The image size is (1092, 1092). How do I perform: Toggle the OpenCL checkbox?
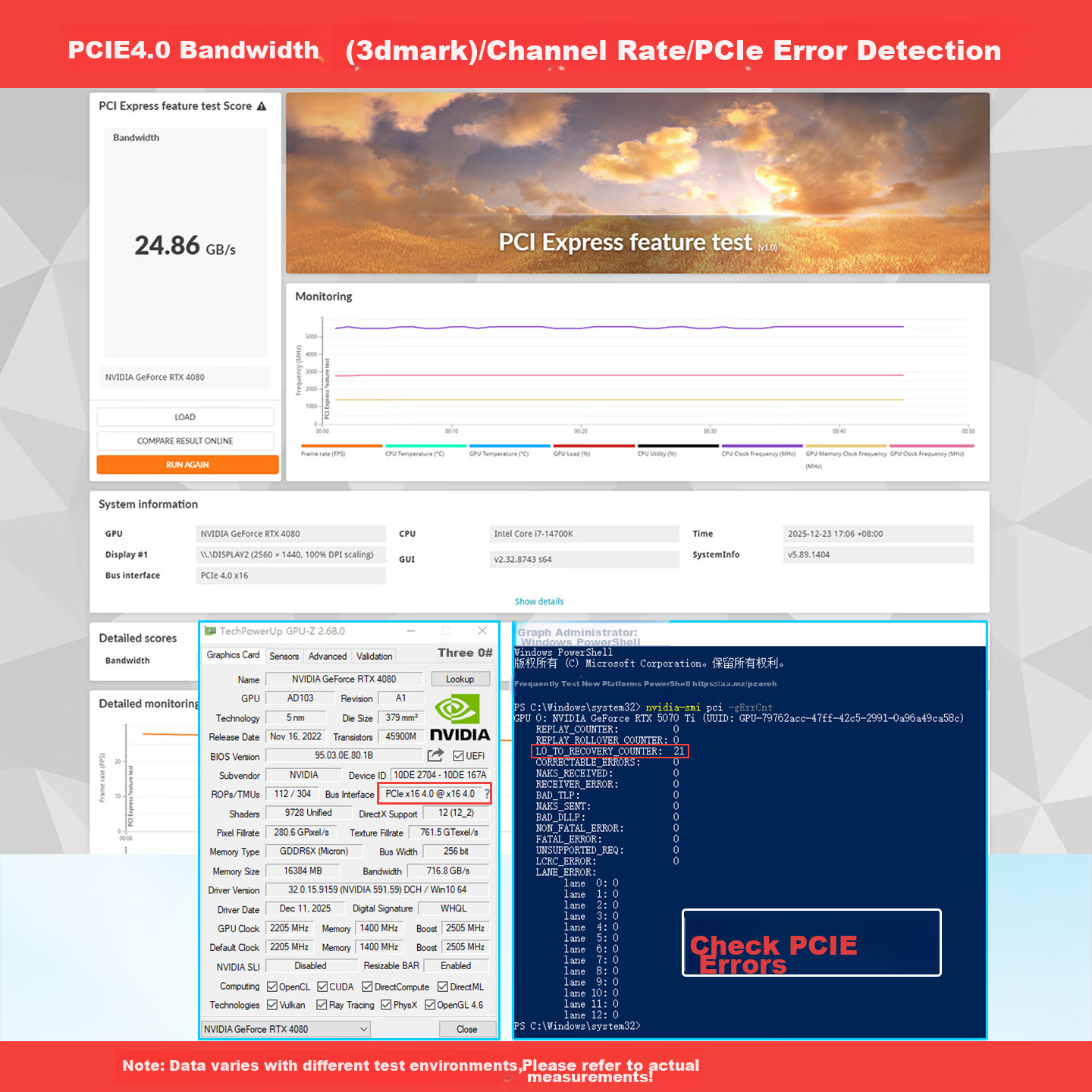272,987
